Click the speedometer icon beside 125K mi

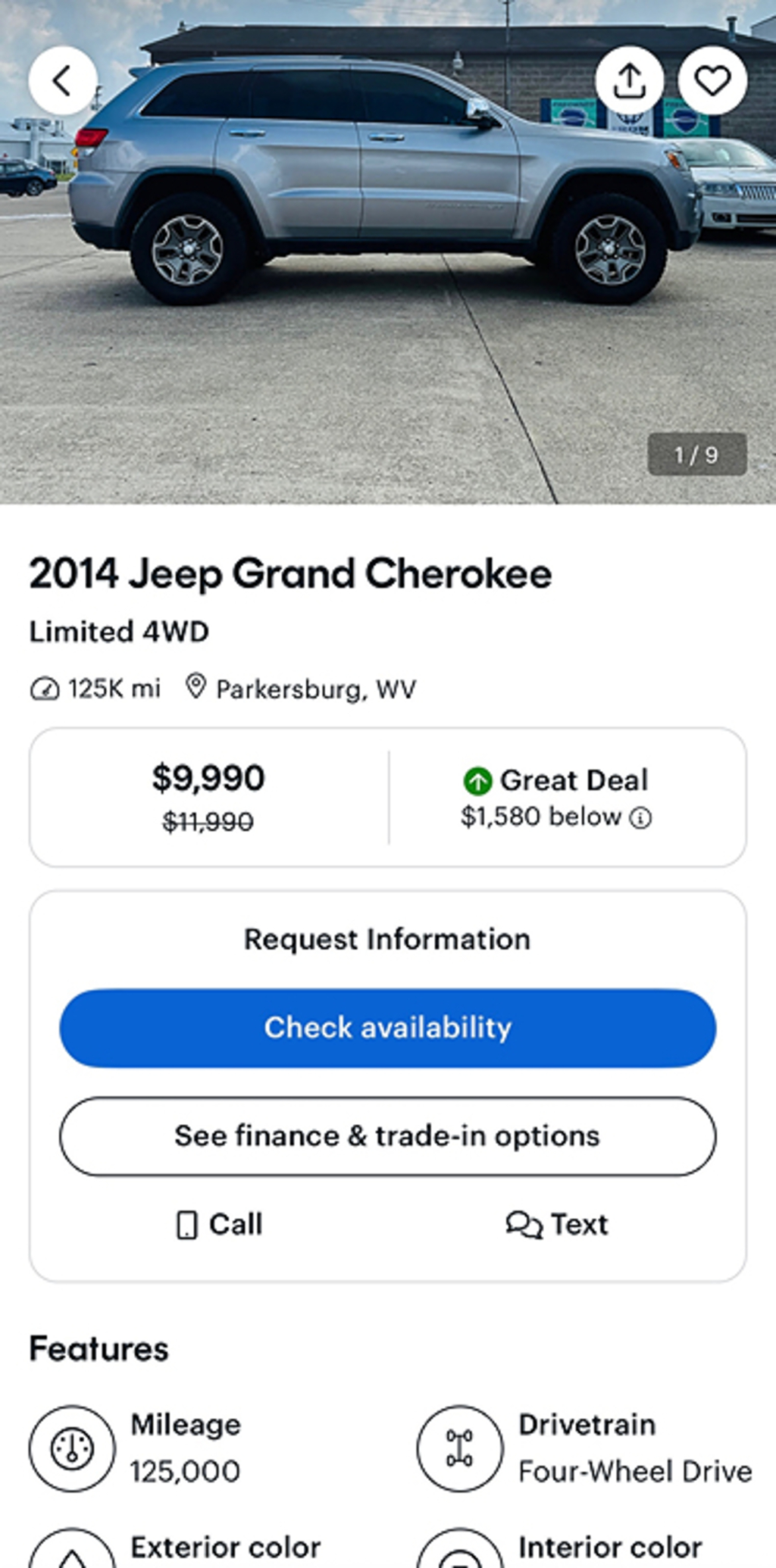coord(44,689)
